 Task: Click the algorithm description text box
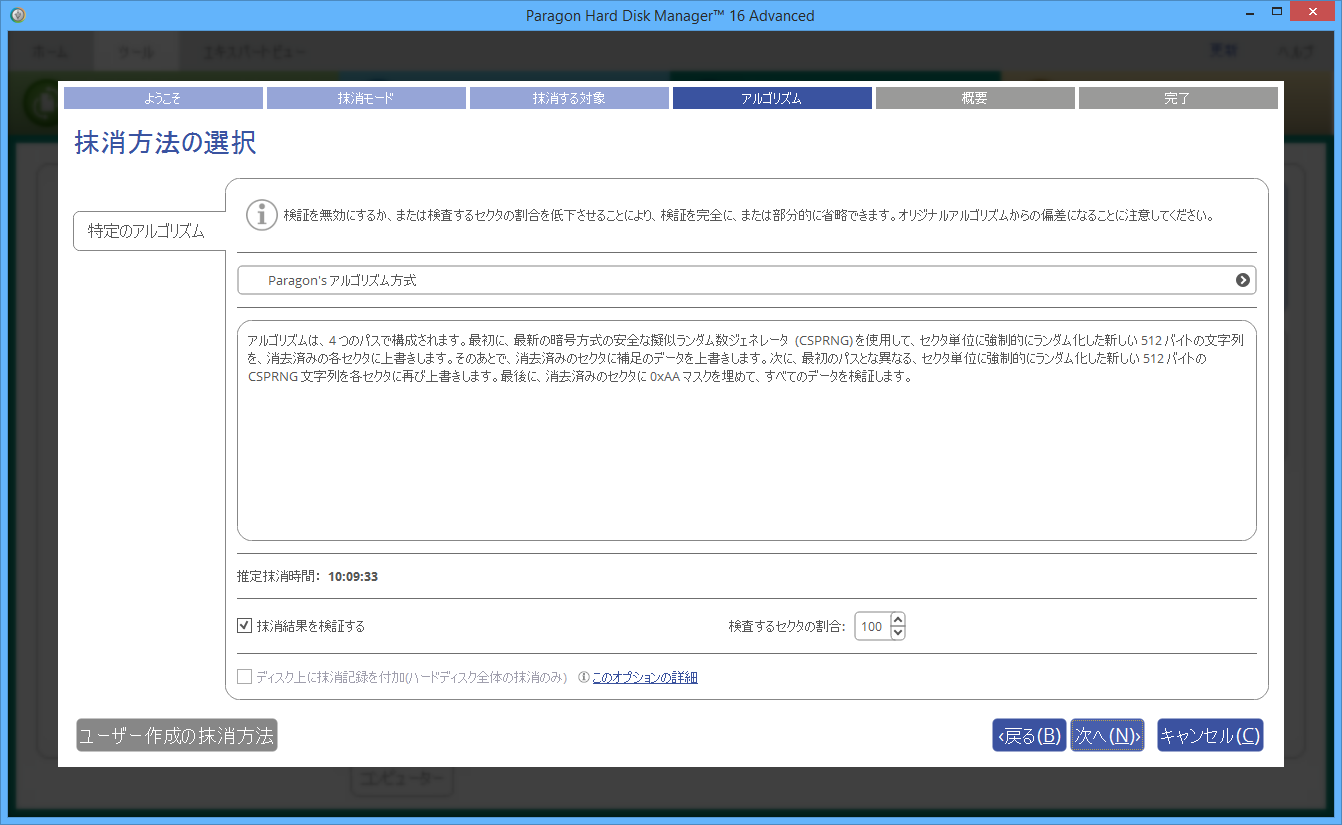click(x=746, y=430)
